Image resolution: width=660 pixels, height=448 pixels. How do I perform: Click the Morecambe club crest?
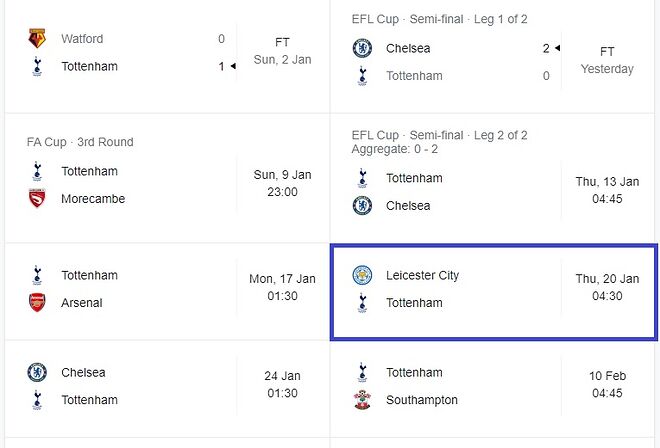coord(37,198)
